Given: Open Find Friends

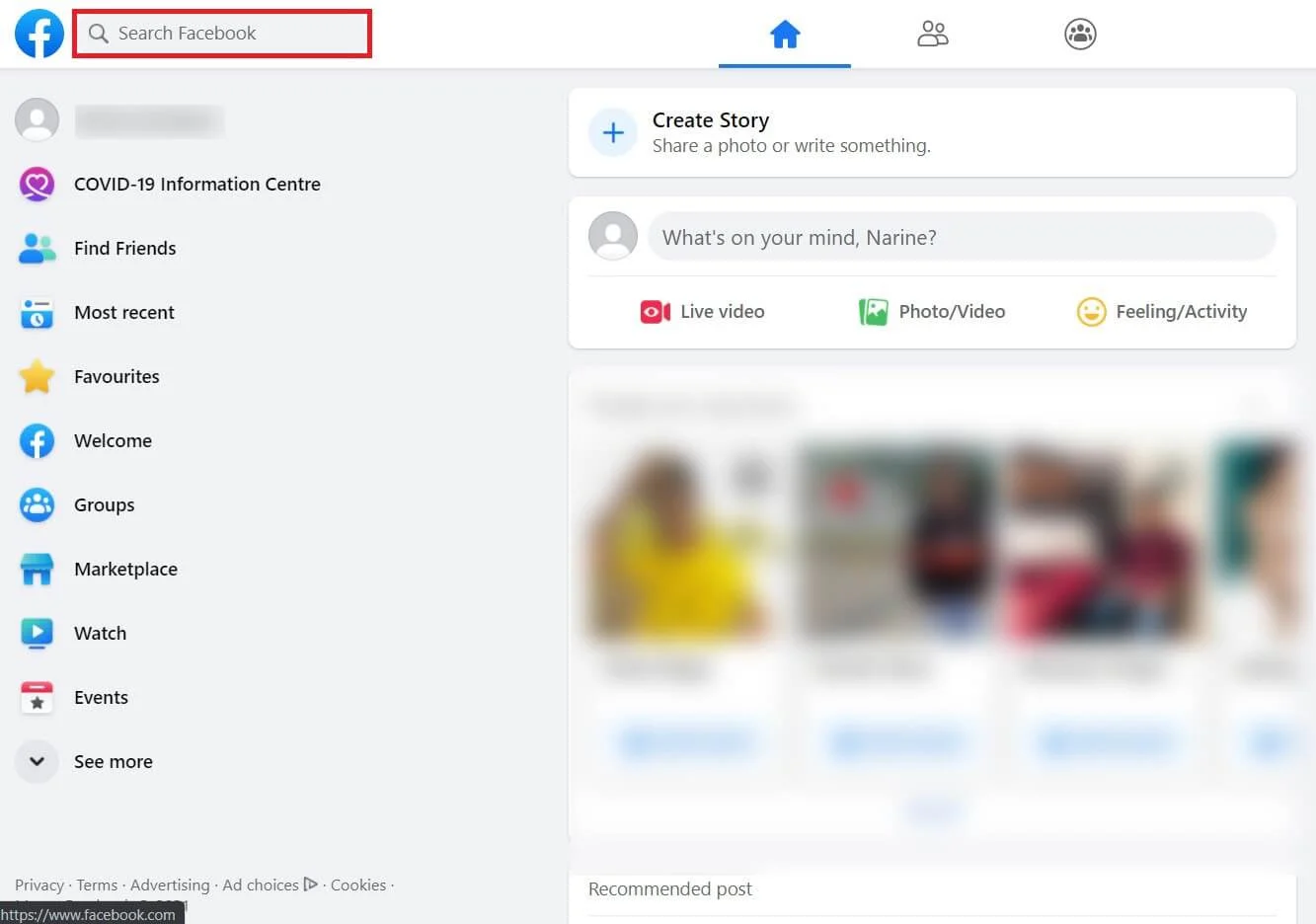Looking at the screenshot, I should 124,248.
